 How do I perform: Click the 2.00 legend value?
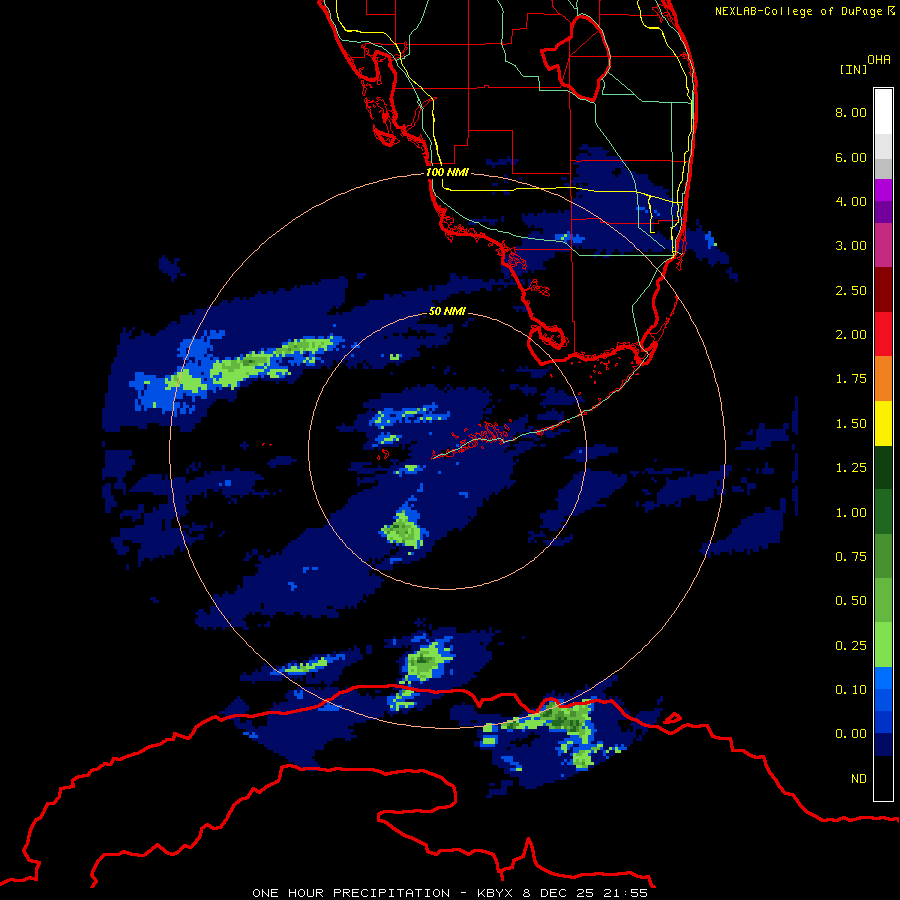pos(851,335)
